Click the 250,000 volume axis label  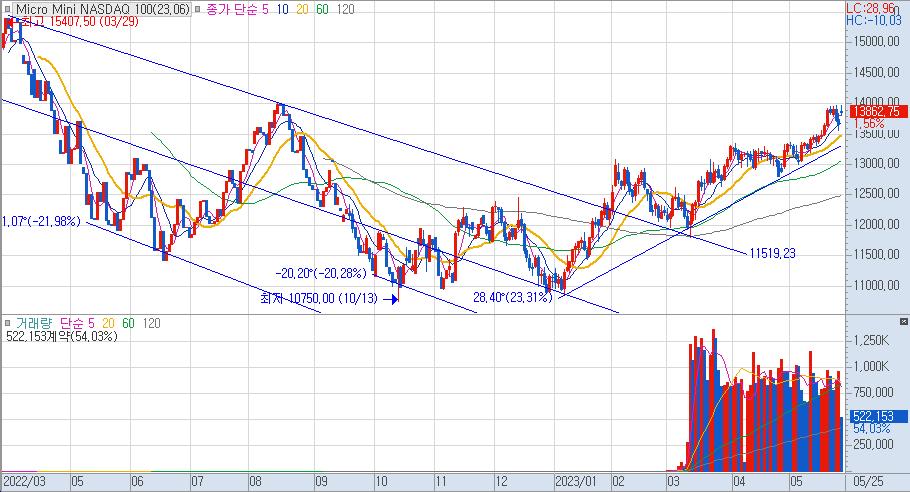[x=873, y=444]
